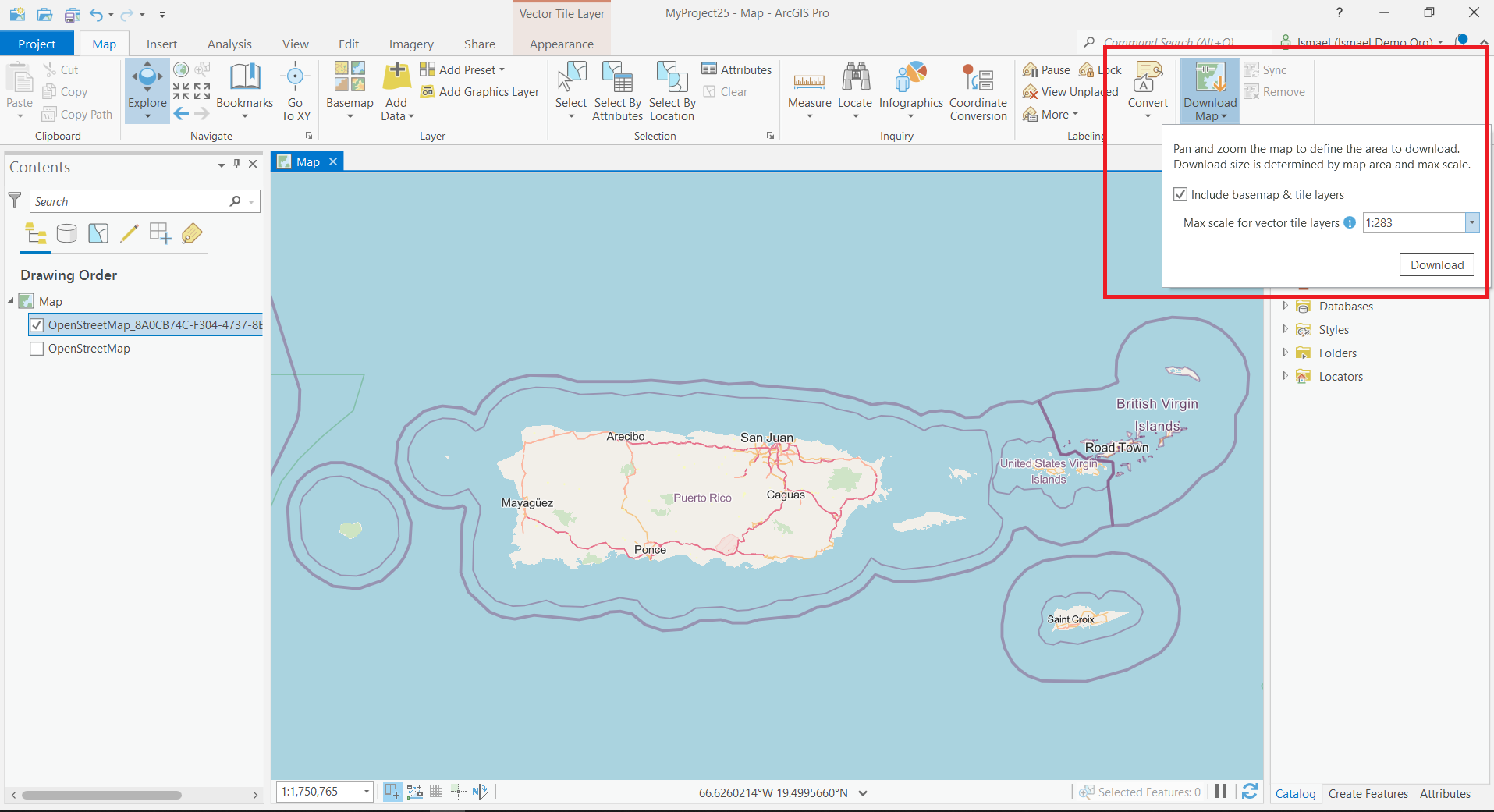Switch to List By Editing
Screen dimensions: 1494x812
(130, 234)
